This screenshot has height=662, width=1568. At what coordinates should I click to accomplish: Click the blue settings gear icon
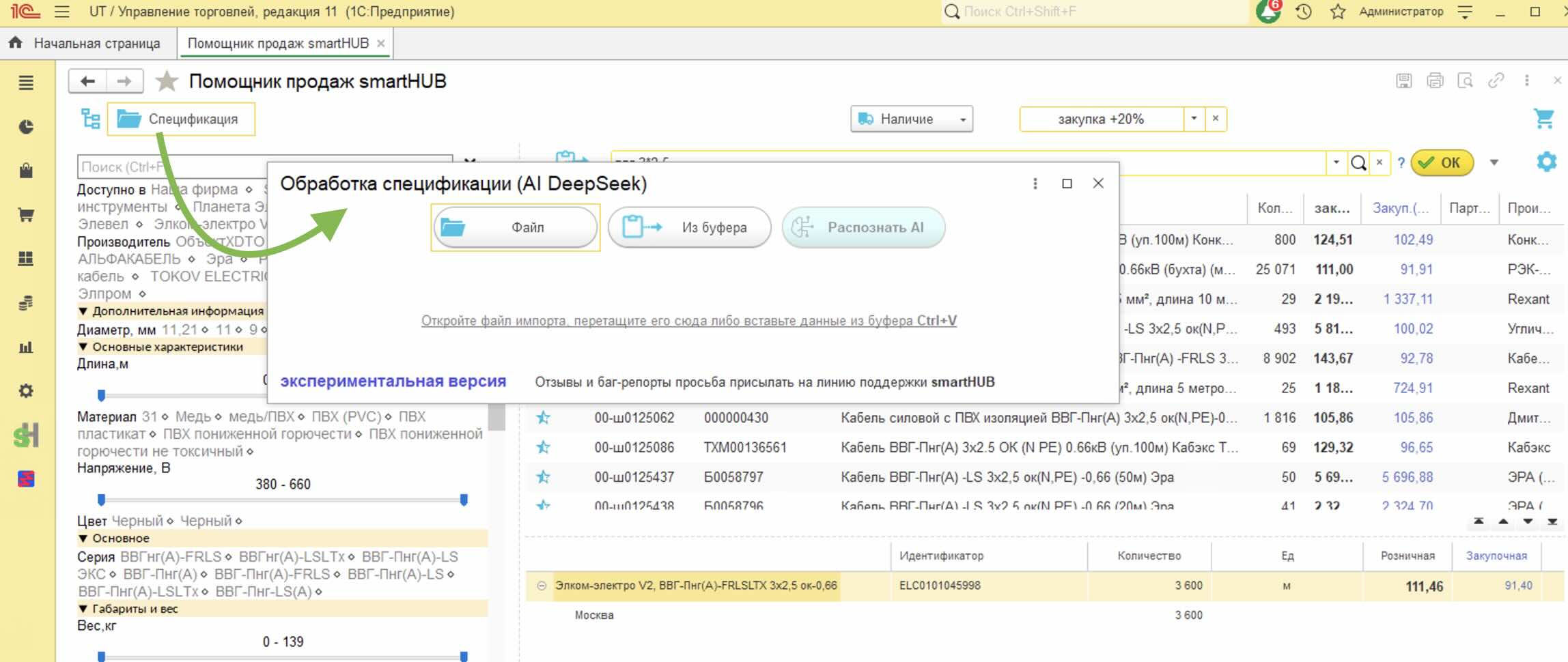[1546, 162]
